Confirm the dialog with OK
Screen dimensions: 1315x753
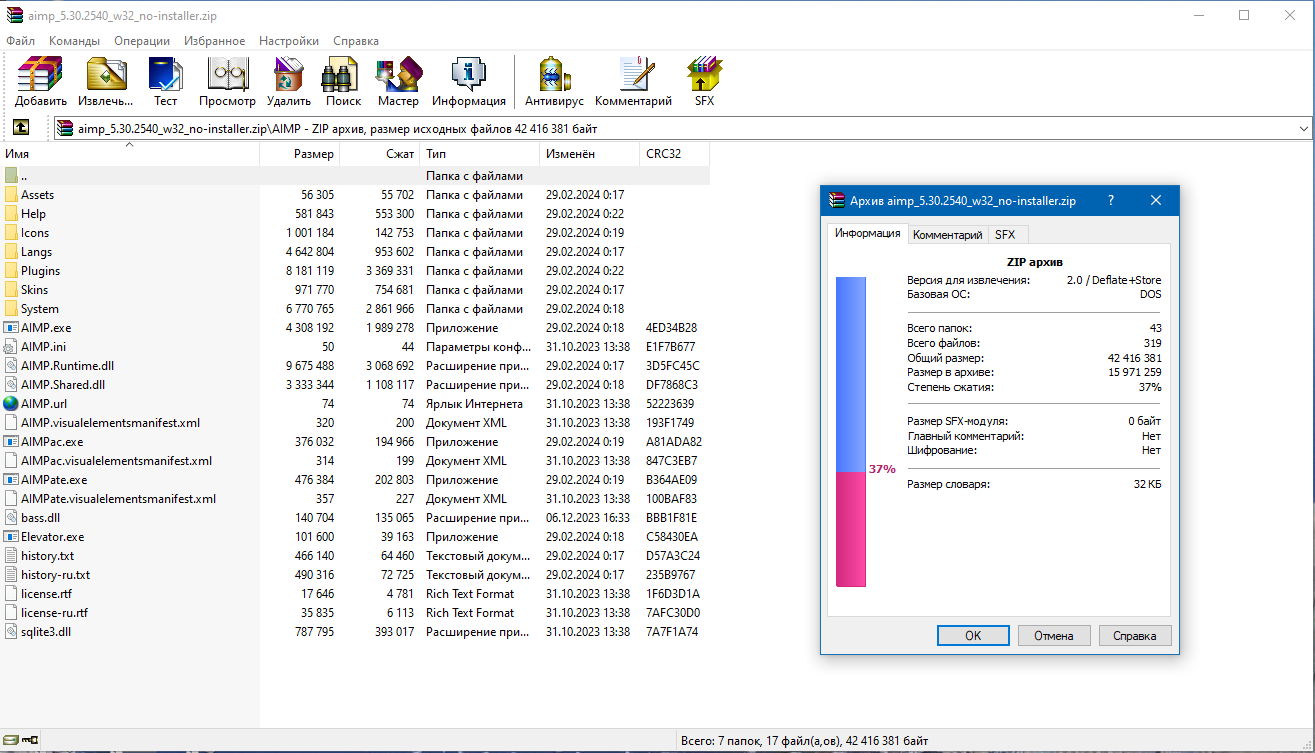[x=973, y=636]
